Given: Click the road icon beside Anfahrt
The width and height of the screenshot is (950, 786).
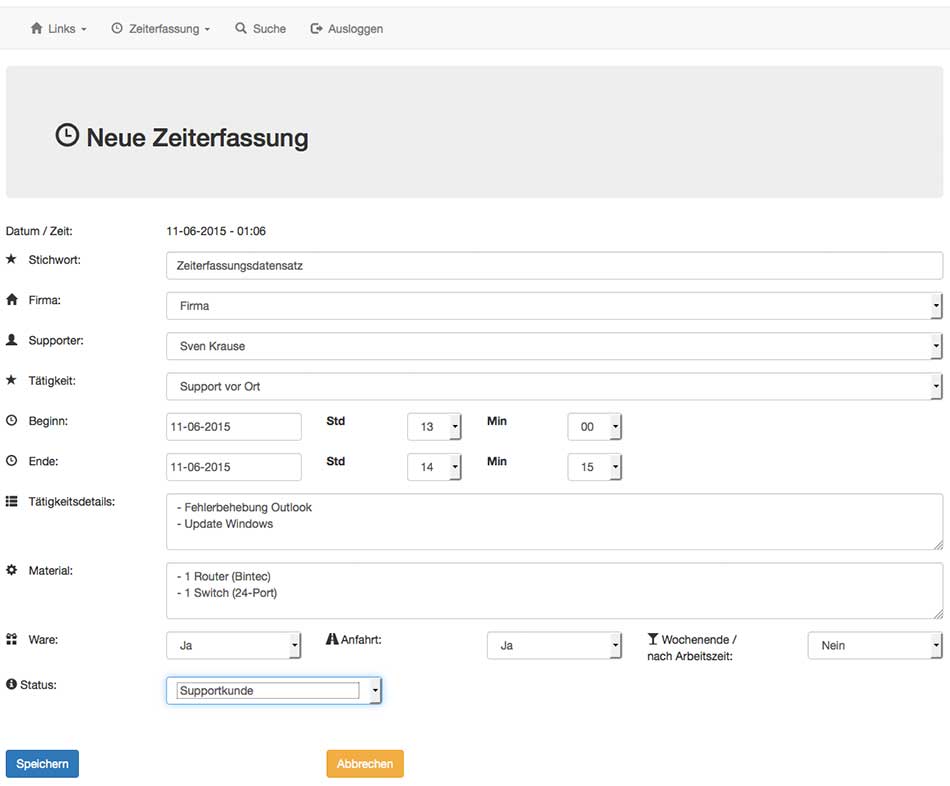Looking at the screenshot, I should [332, 639].
